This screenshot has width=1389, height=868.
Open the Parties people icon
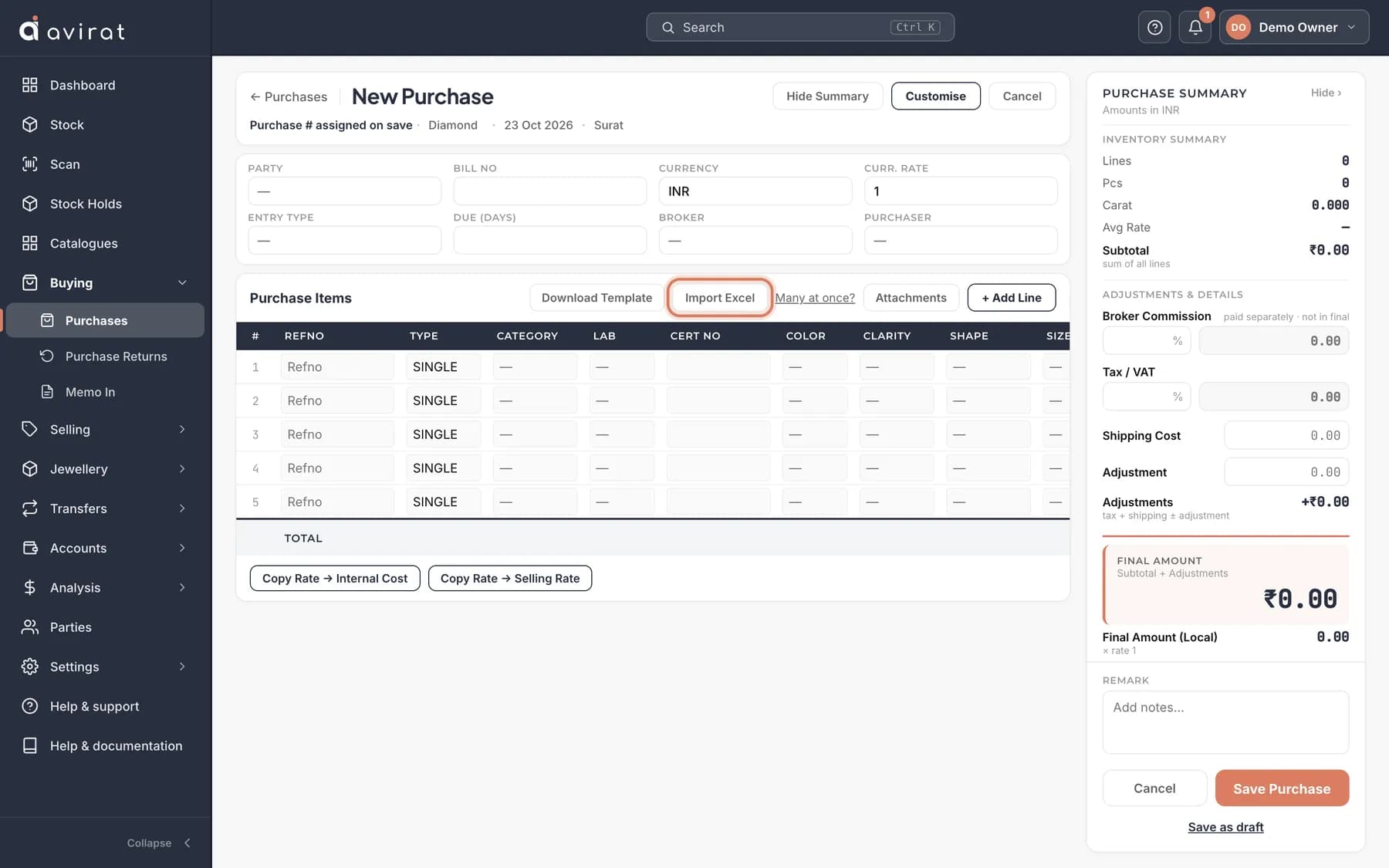29,627
